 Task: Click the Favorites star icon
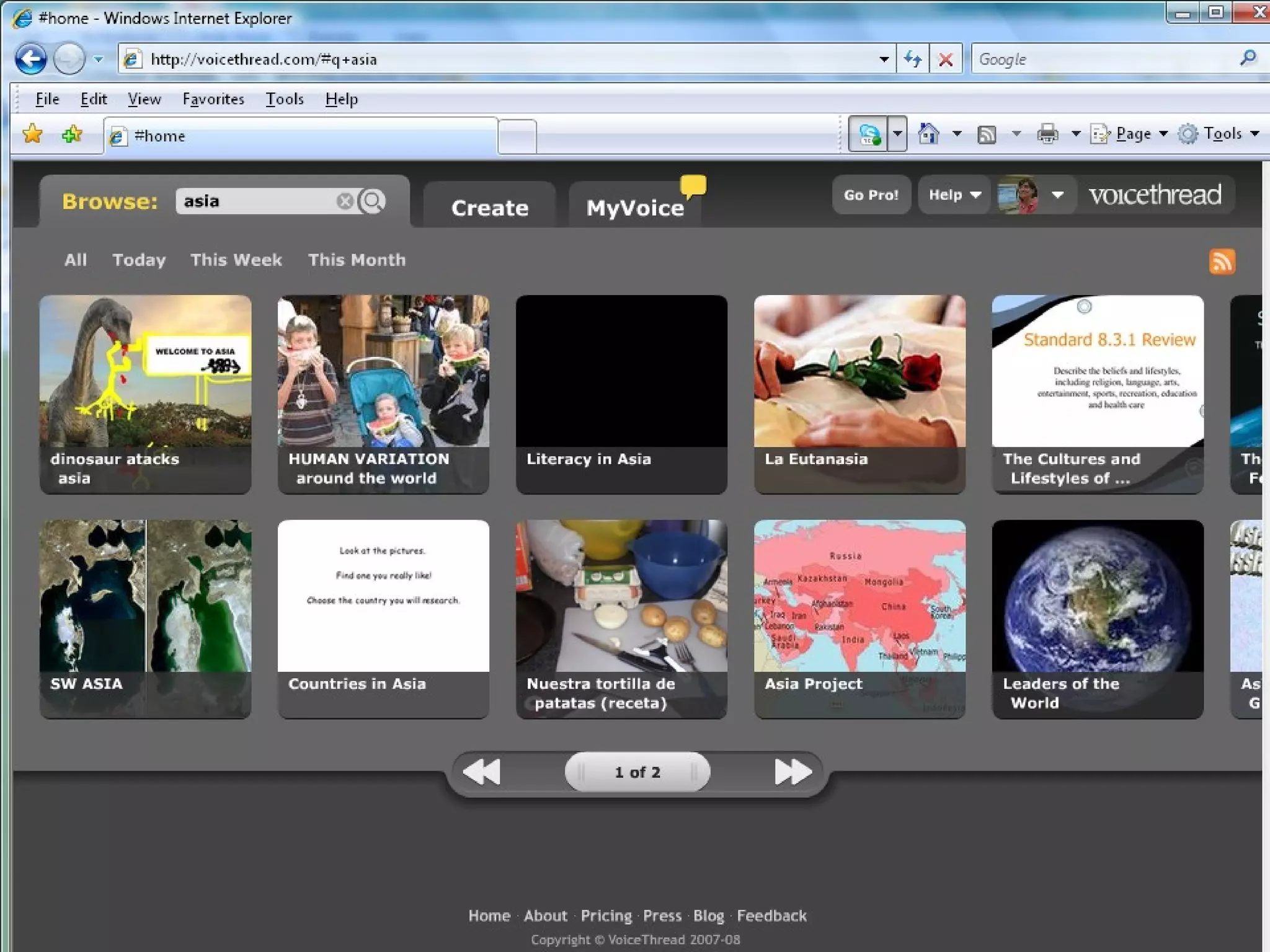[x=32, y=134]
